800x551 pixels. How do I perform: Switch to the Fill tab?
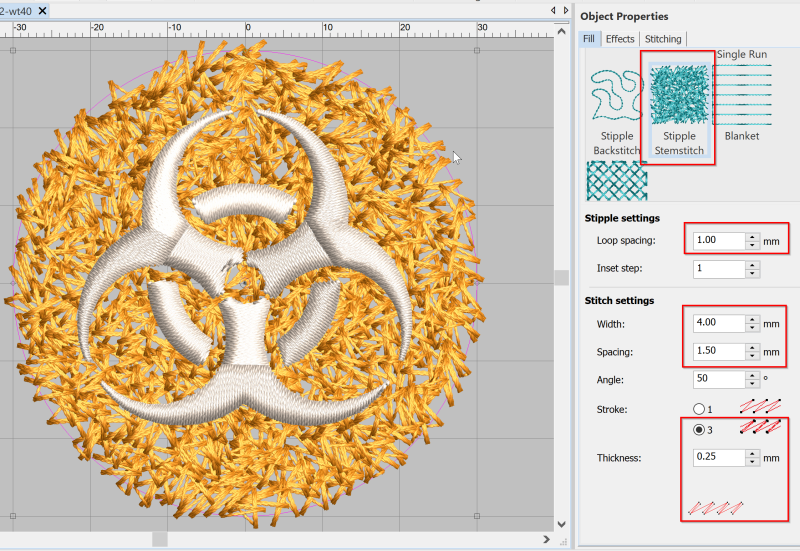[x=589, y=39]
